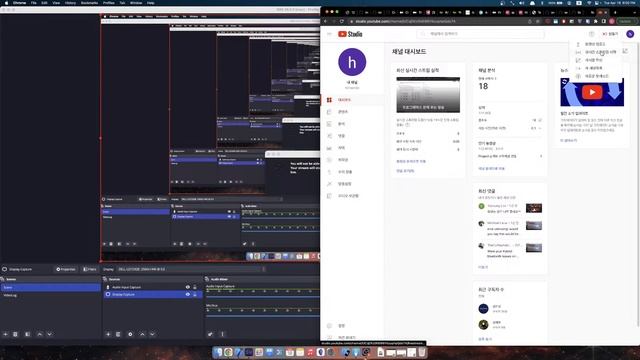Move selected source up in OBS
This screenshot has height=360, width=640.
tap(142, 334)
